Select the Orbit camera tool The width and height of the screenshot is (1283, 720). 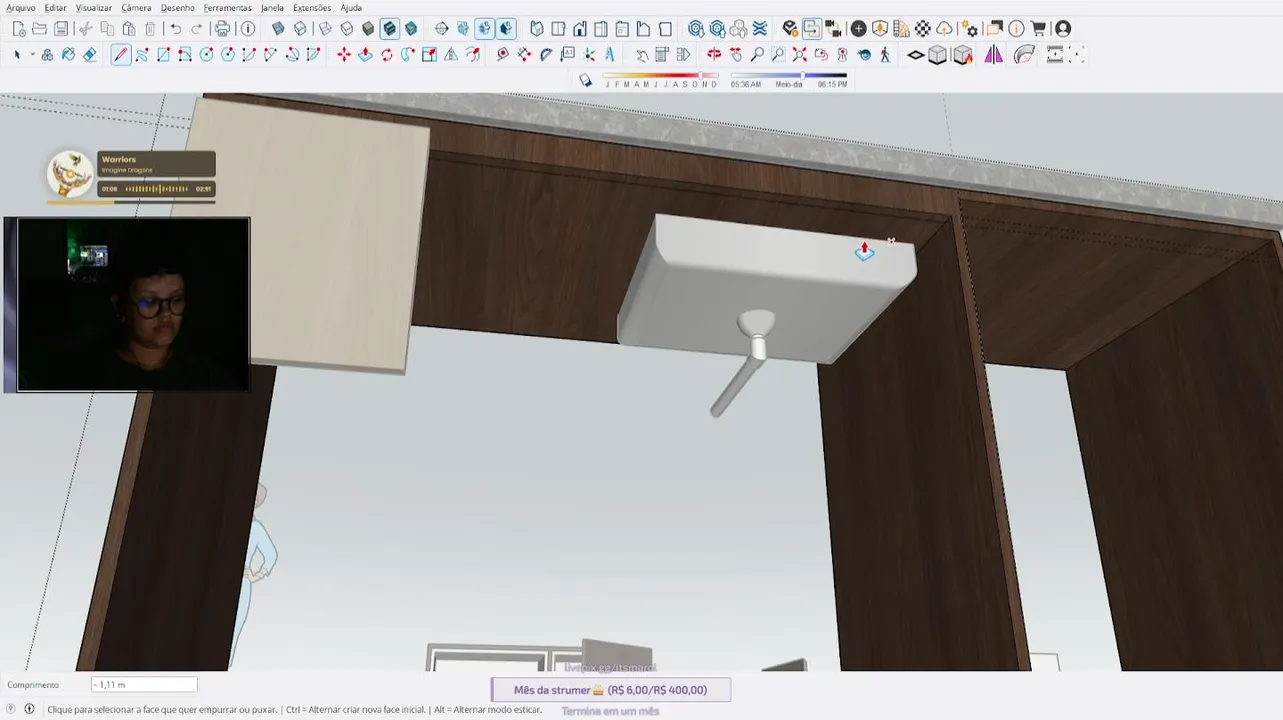714,55
